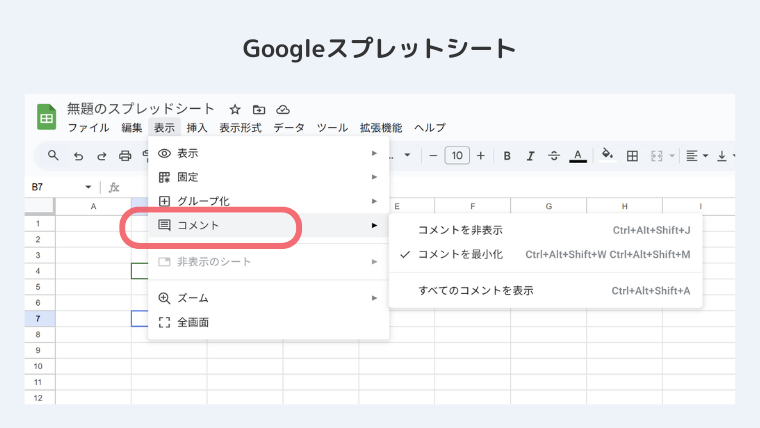Select row 10 header
This screenshot has width=760, height=428.
coord(39,366)
